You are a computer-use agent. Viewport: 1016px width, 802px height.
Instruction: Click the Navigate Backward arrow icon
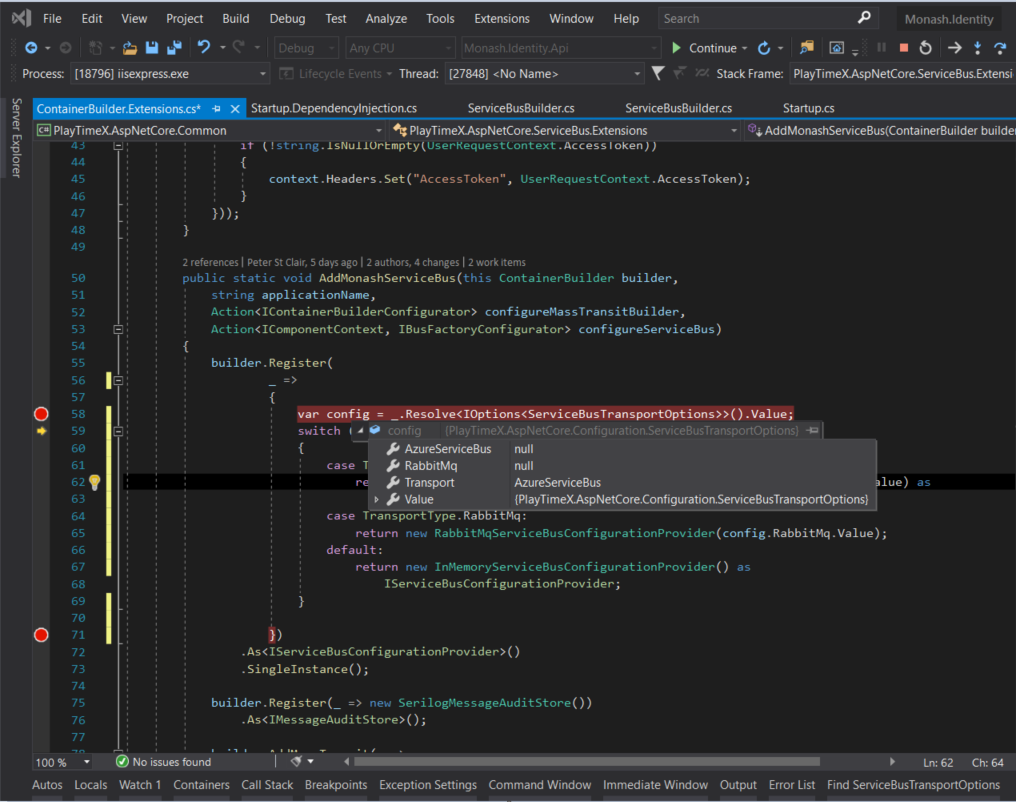coord(30,48)
